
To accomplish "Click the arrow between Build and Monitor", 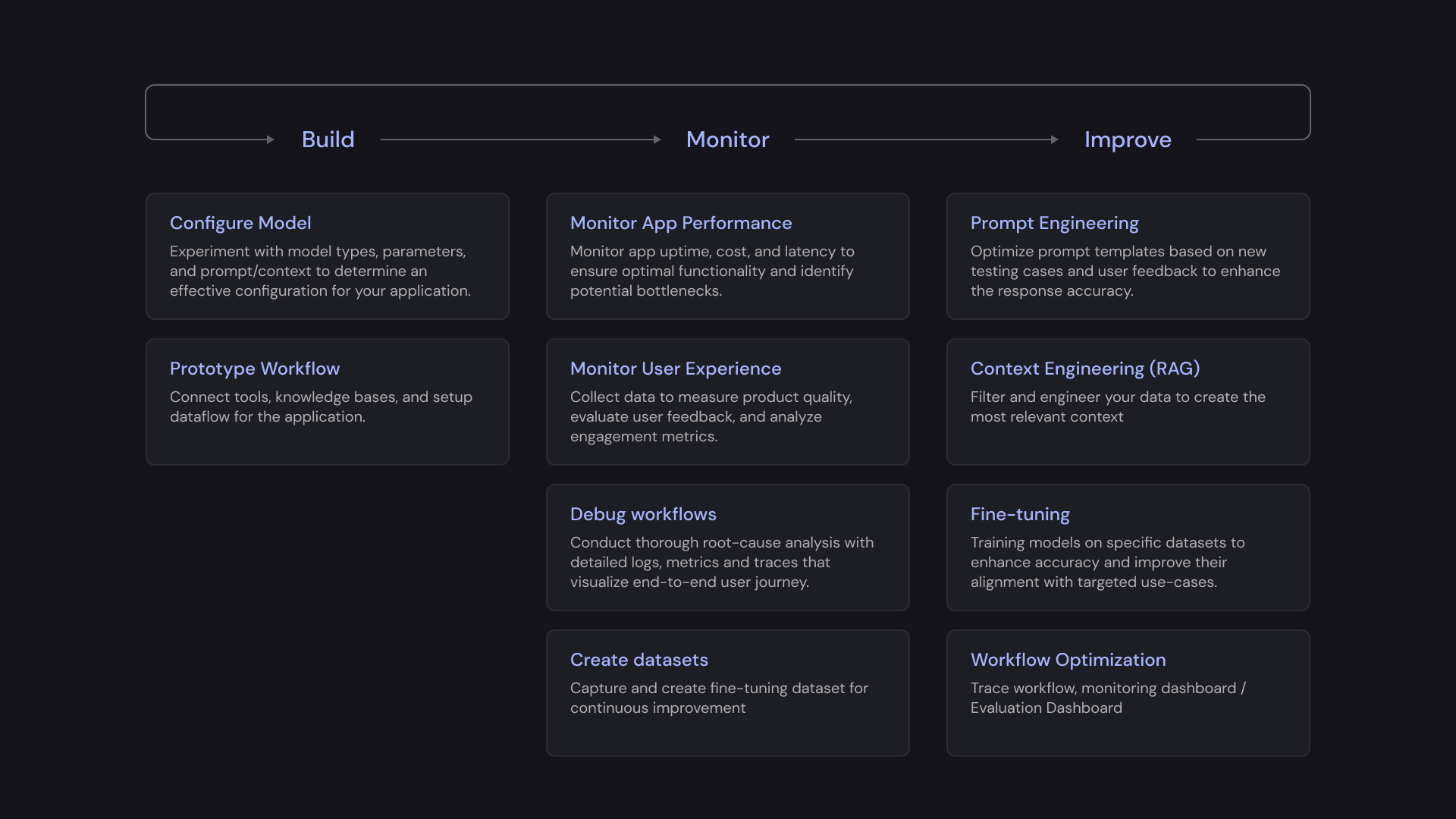I will [x=521, y=140].
